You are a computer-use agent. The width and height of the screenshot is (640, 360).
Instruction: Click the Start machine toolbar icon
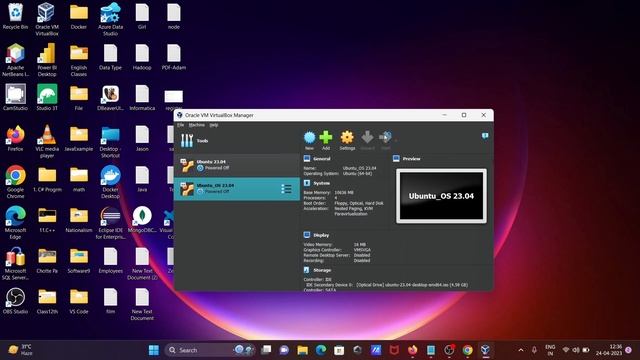(x=385, y=140)
